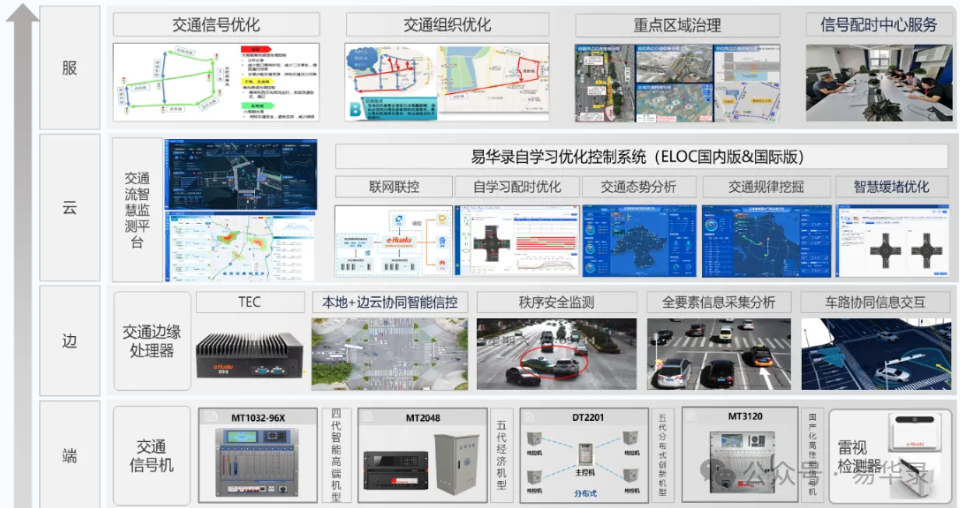The height and width of the screenshot is (508, 960).
Task: Open the 智慧缓堵优化 intersection thumbnail
Action: [x=891, y=242]
